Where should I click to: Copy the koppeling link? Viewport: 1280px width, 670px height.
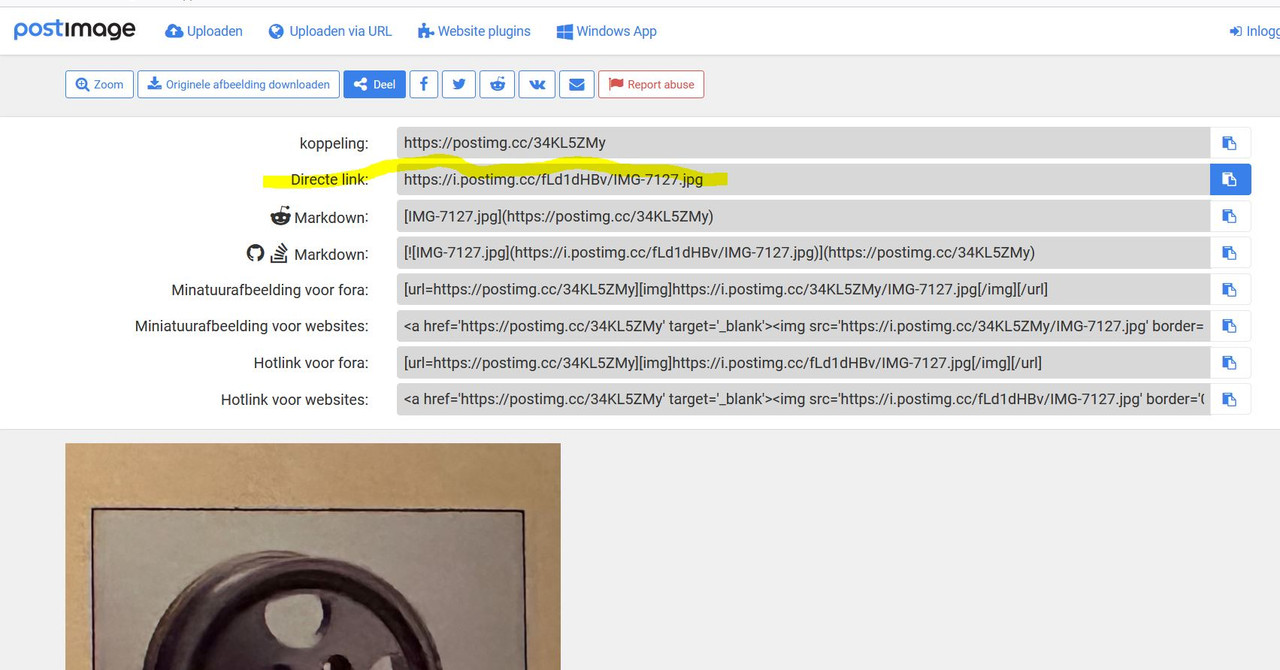1230,143
